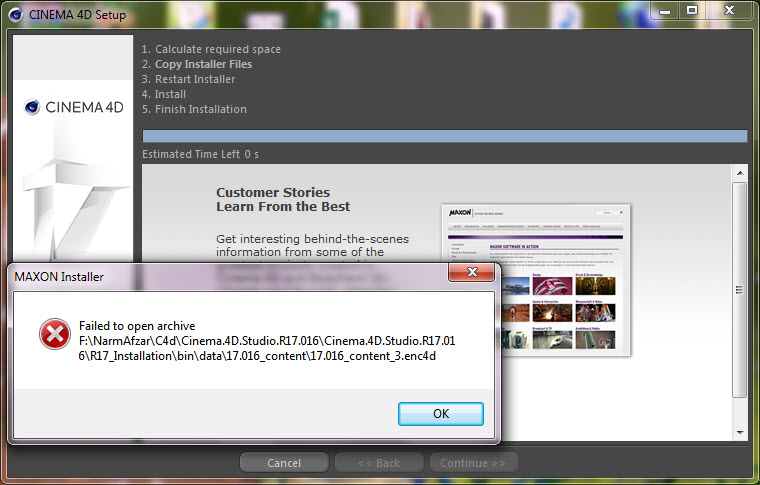
Task: Click the 'Estimated Time Left 0 s' text
Action: (200, 155)
